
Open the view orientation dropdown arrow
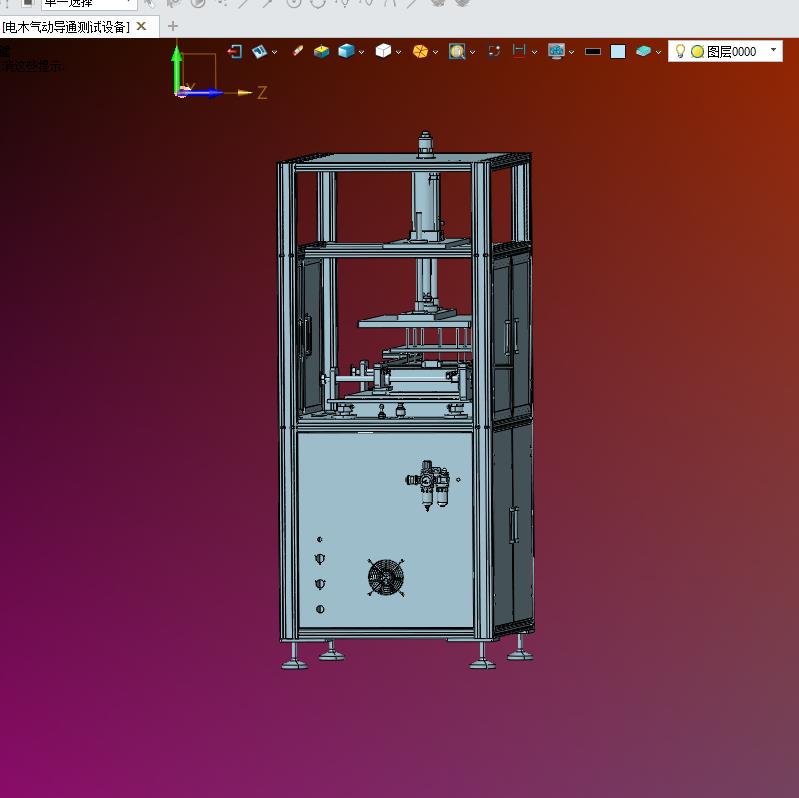[x=275, y=52]
